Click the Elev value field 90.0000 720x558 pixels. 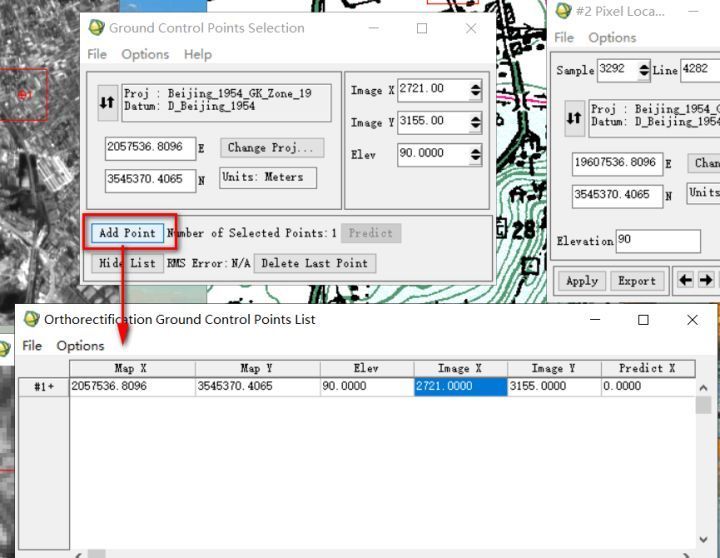coord(433,154)
